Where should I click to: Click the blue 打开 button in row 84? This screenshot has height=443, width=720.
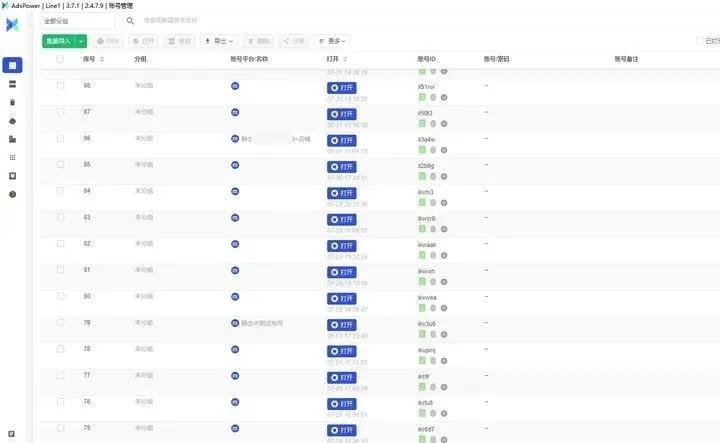tap(342, 193)
